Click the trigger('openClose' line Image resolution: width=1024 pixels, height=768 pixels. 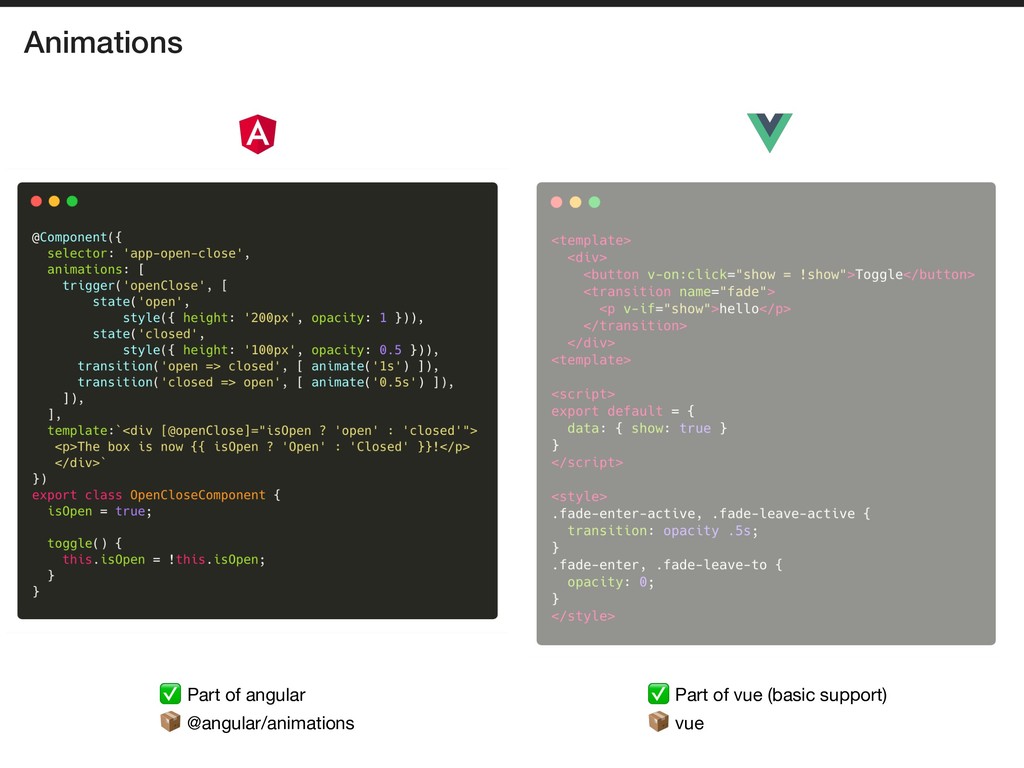[x=145, y=285]
